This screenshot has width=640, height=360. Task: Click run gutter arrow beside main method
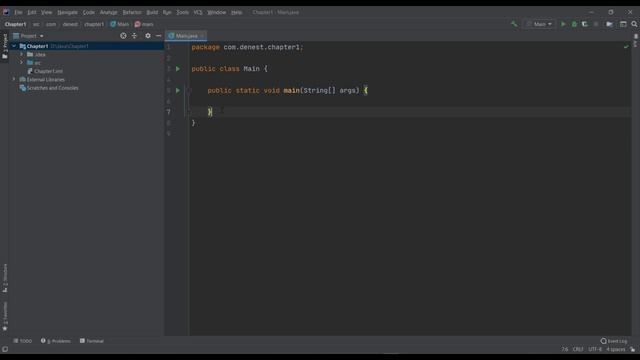point(178,90)
